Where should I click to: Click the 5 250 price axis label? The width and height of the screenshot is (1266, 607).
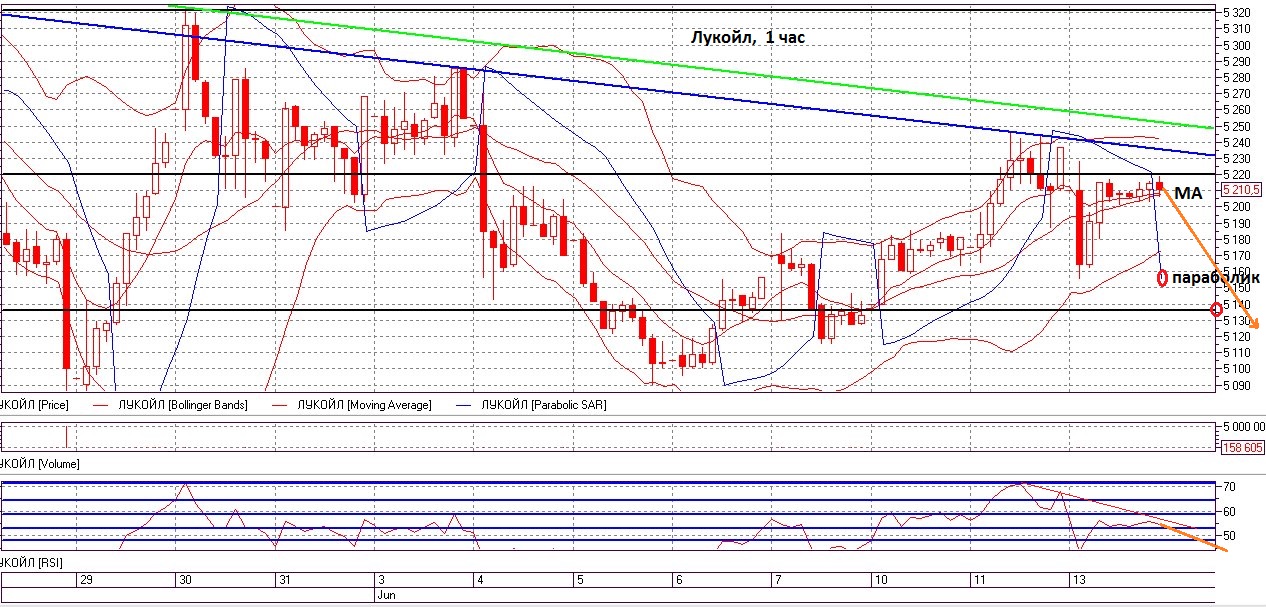[1237, 126]
